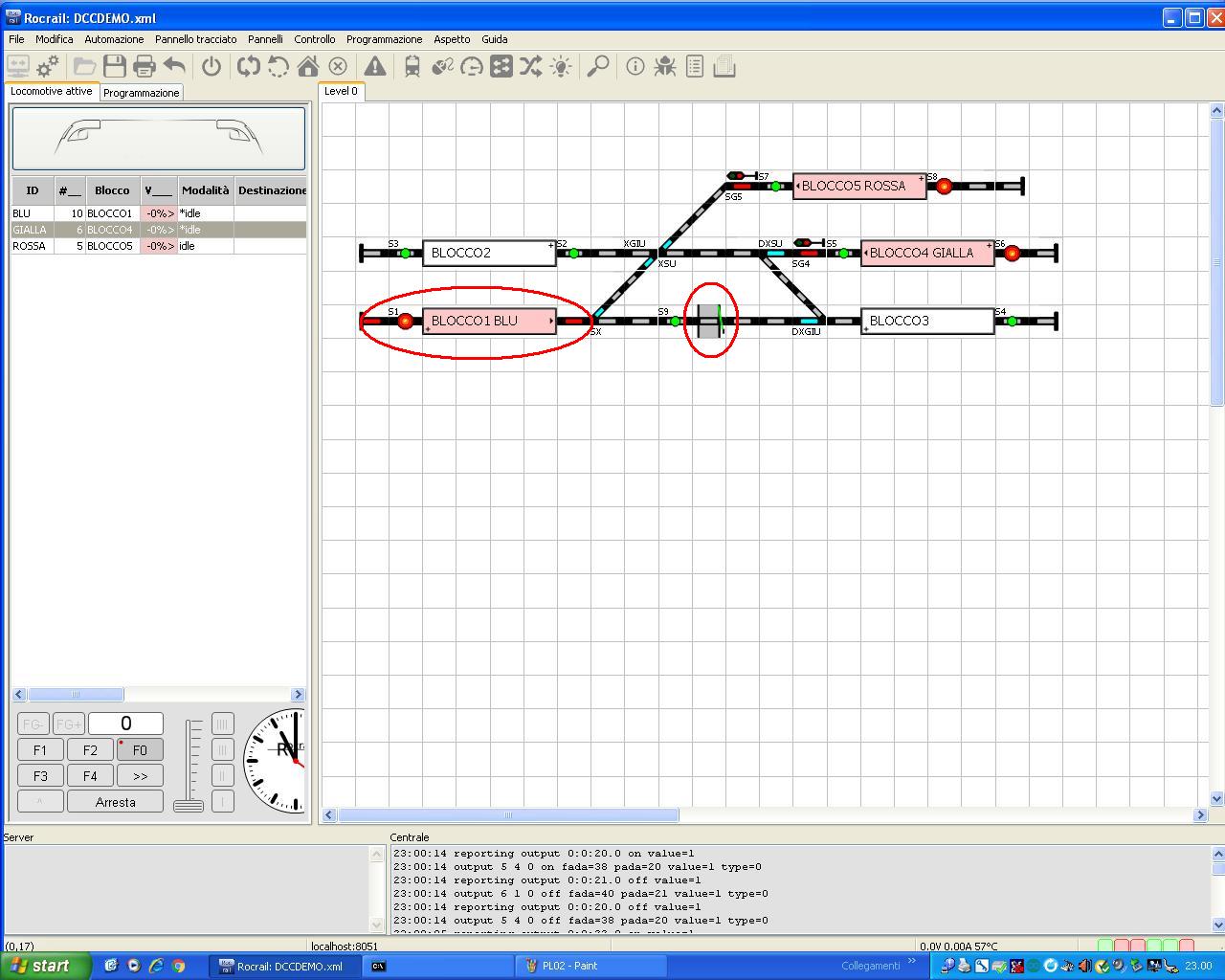Toggle track power with the power icon

212,66
